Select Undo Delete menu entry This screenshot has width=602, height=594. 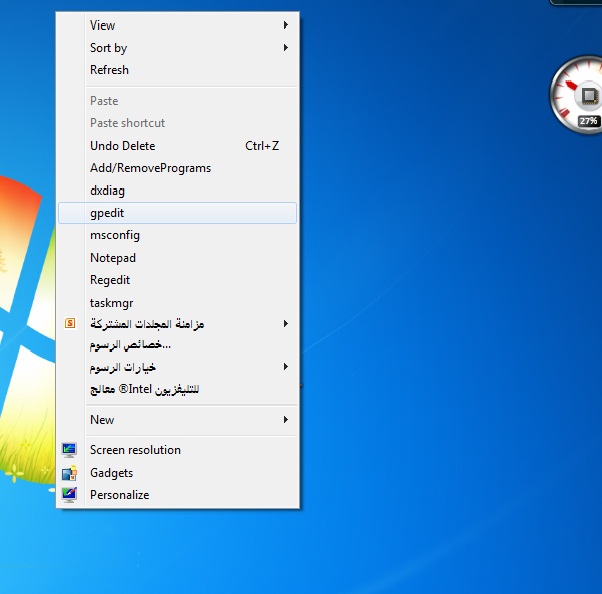177,146
